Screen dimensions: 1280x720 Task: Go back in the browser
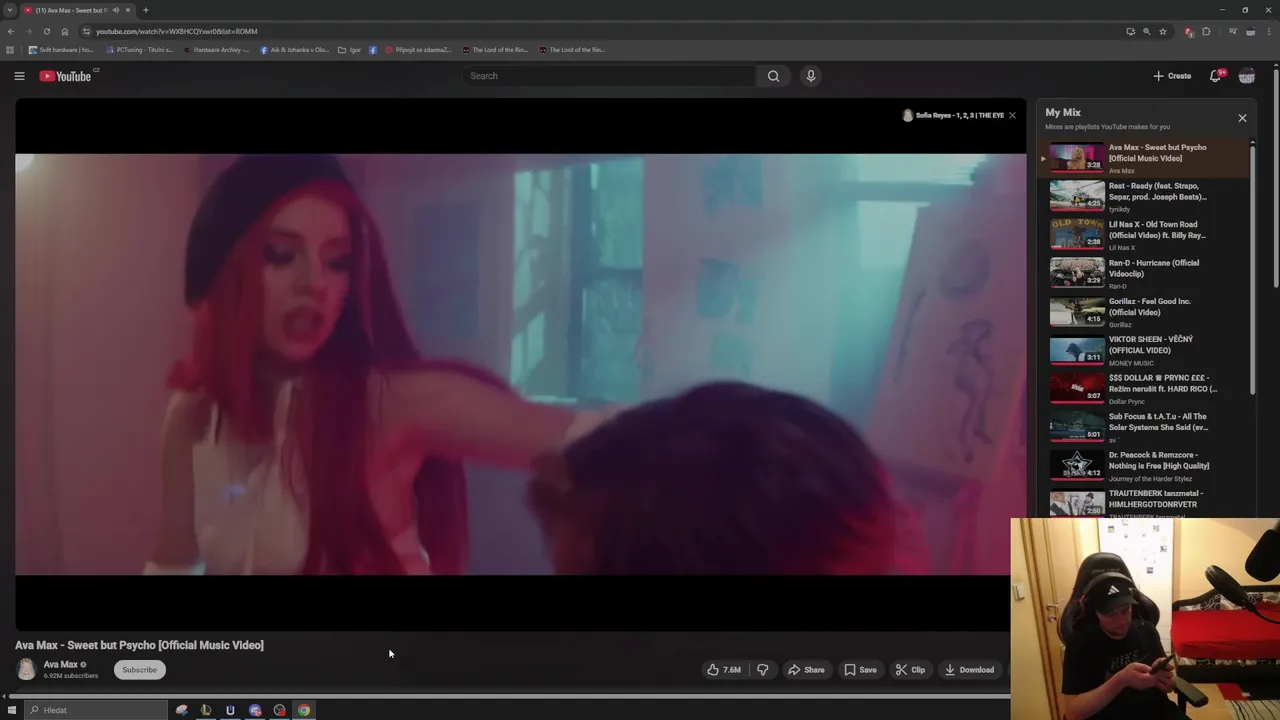tap(11, 31)
